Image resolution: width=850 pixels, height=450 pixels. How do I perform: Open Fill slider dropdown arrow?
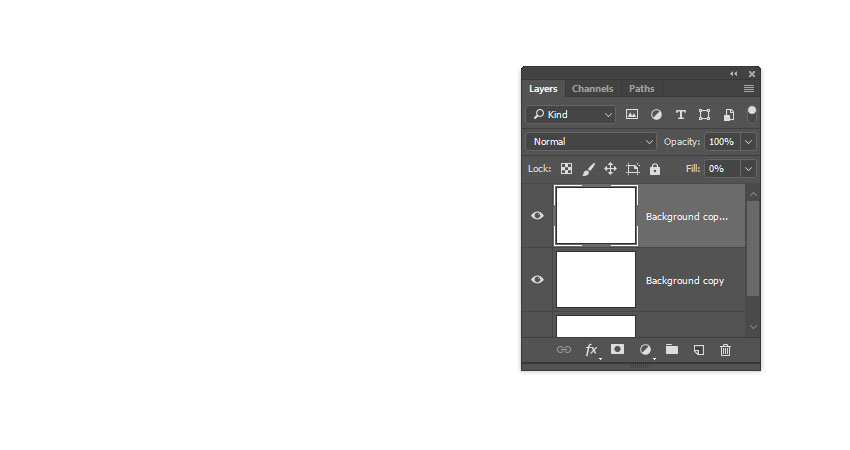749,169
